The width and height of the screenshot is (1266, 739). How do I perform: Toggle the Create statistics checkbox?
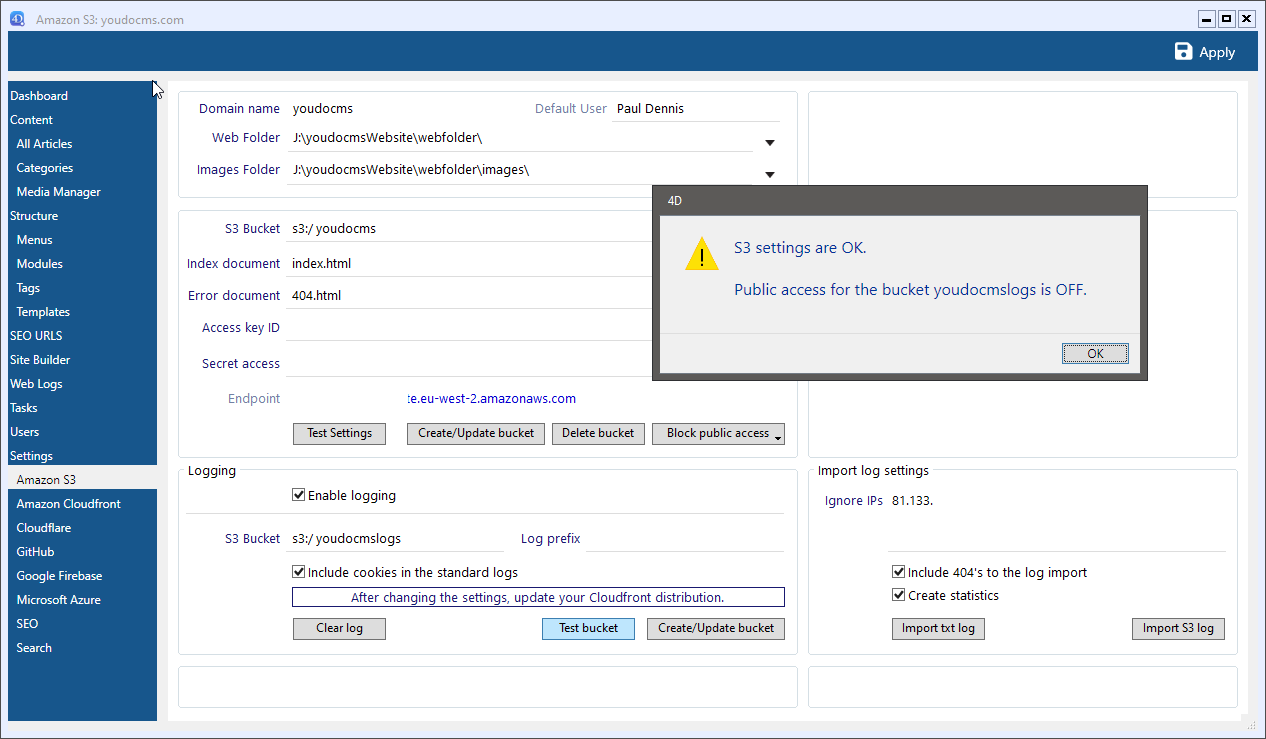pyautogui.click(x=898, y=595)
